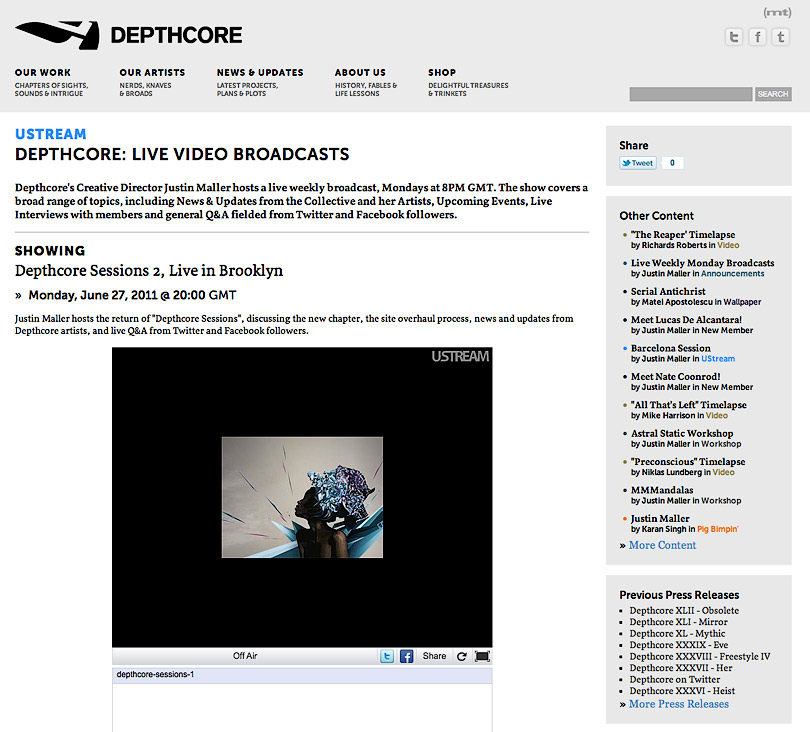Click the SEARCH button
The width and height of the screenshot is (810, 732).
click(x=773, y=94)
